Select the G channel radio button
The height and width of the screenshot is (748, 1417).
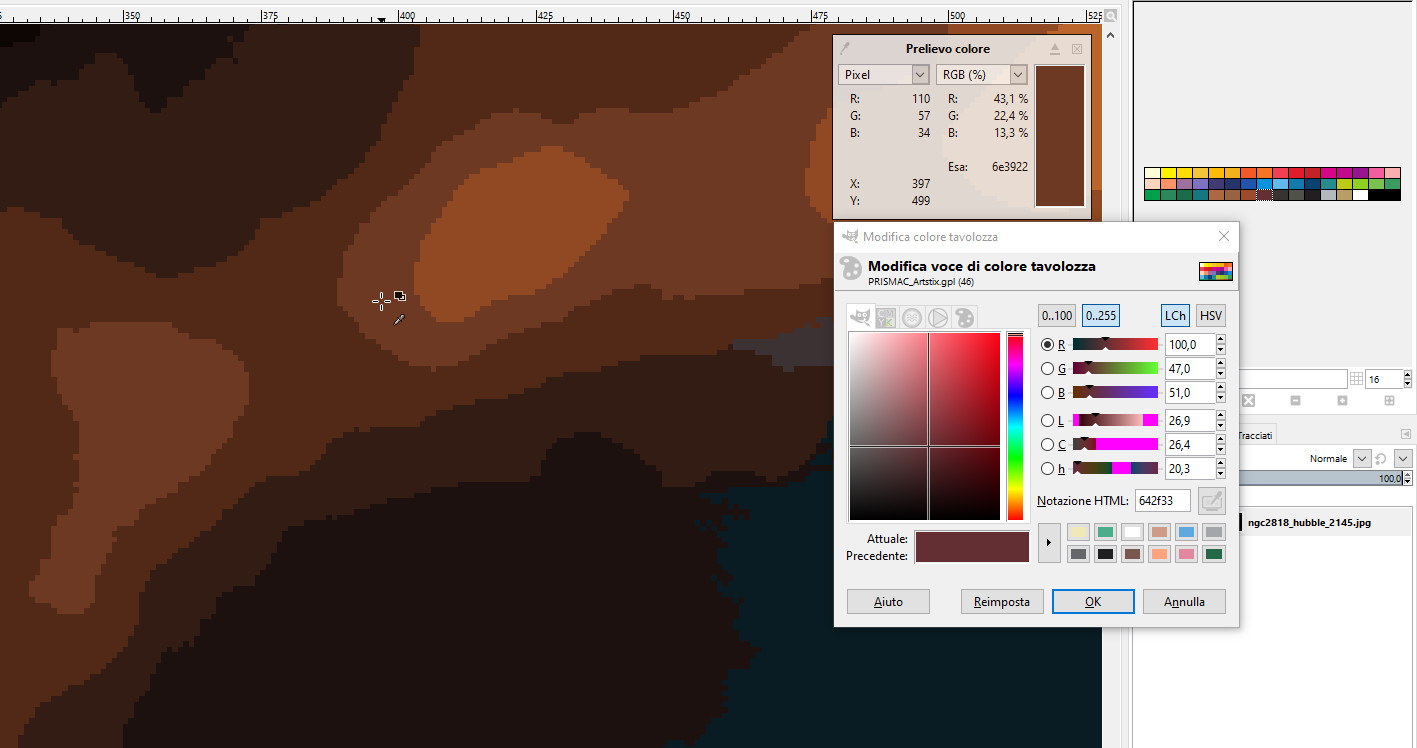[1048, 368]
